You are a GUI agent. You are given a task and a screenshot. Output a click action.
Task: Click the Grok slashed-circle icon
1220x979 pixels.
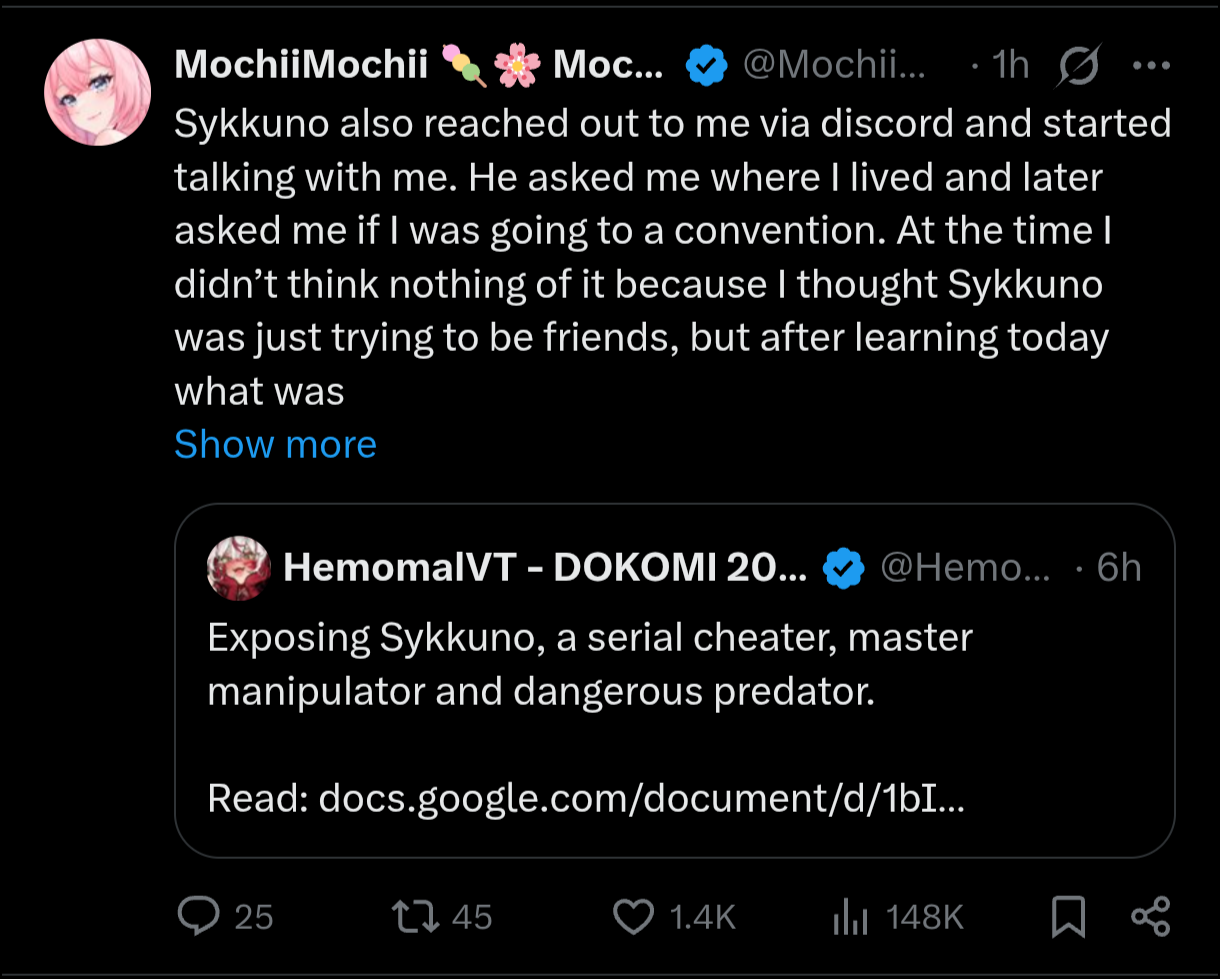pos(1079,66)
